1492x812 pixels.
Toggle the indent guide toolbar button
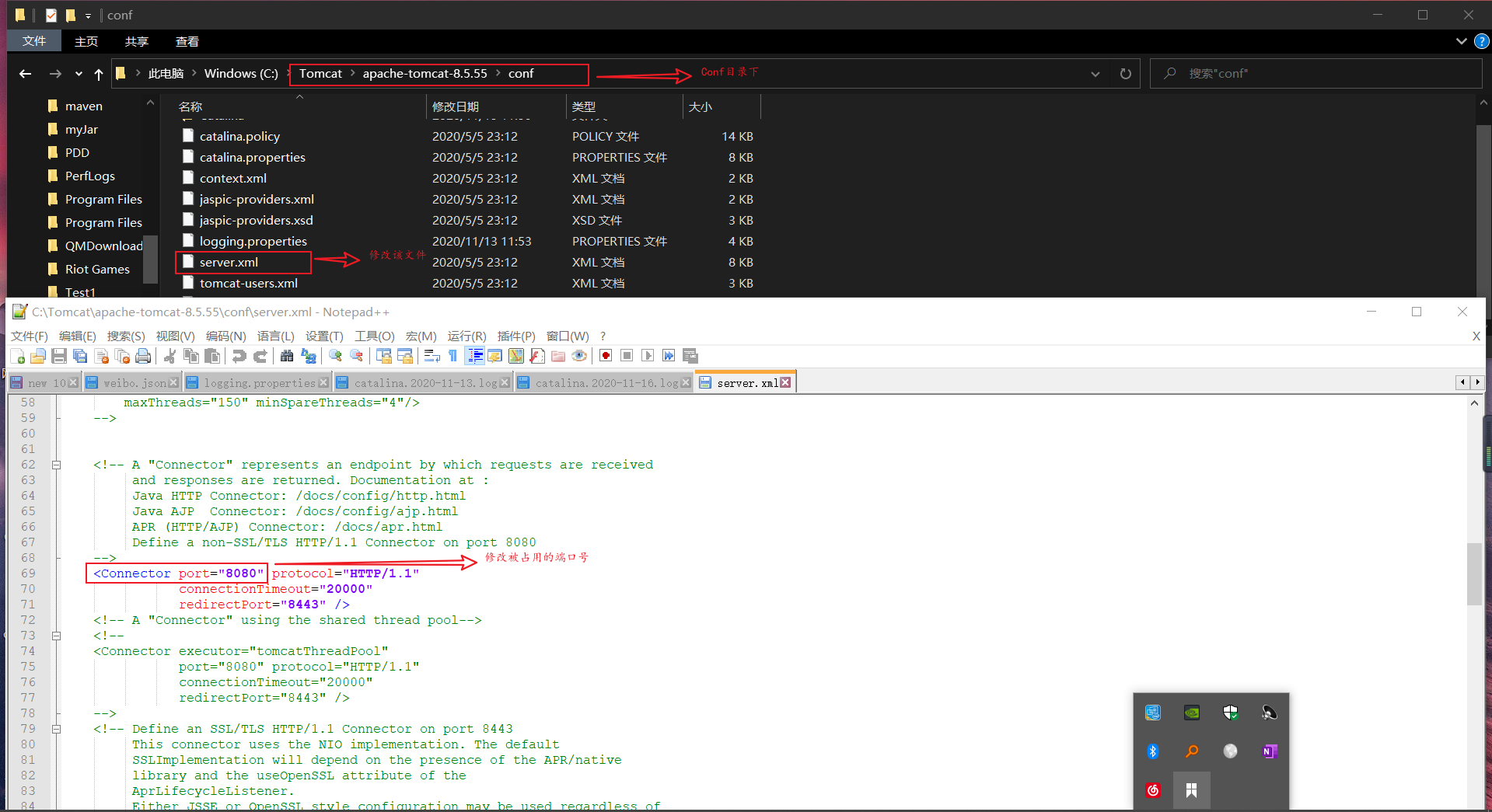(x=474, y=356)
